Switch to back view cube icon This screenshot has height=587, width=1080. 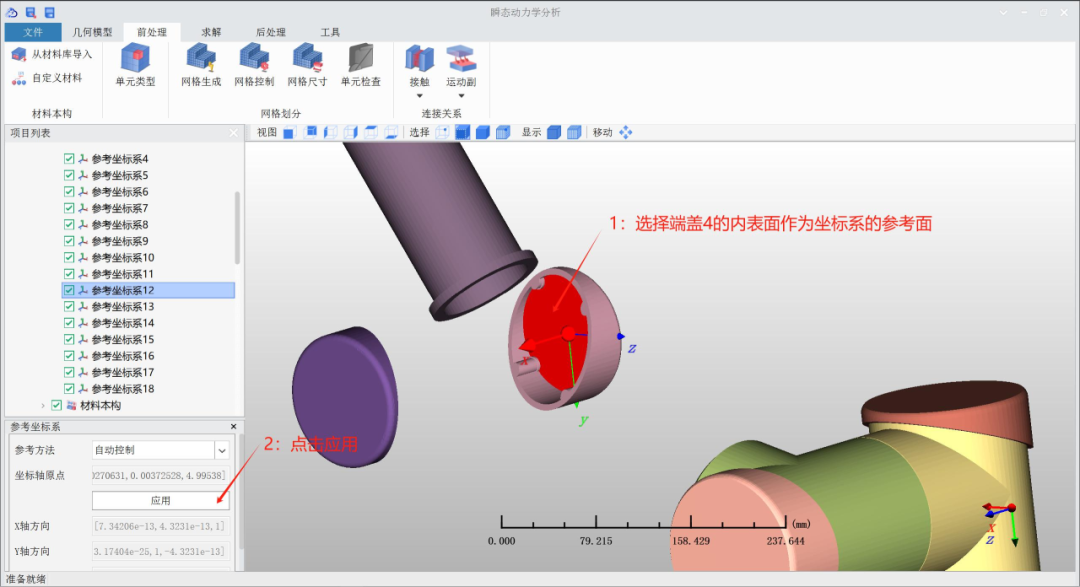click(311, 132)
